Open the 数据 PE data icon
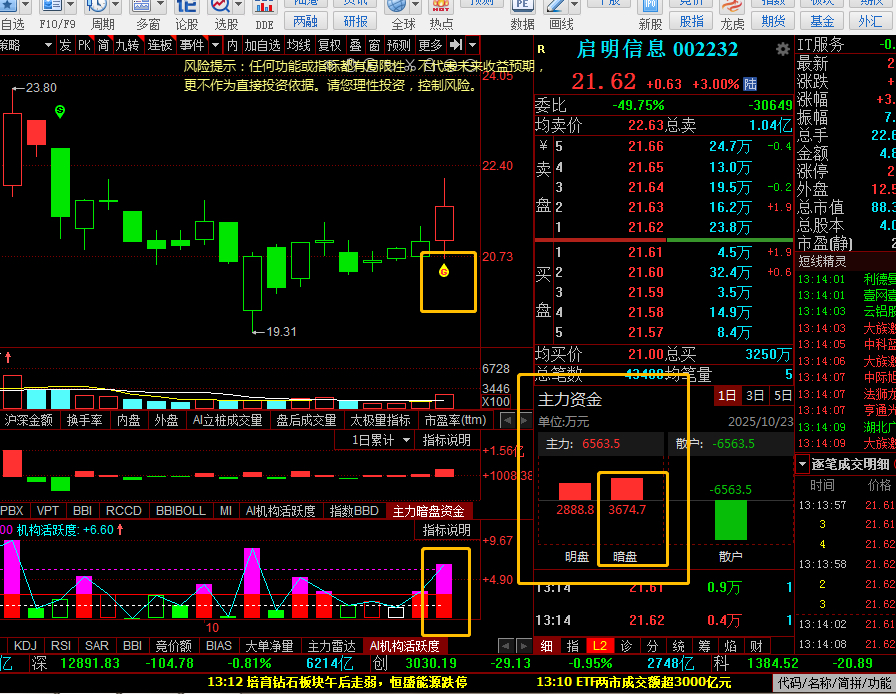 pyautogui.click(x=522, y=6)
